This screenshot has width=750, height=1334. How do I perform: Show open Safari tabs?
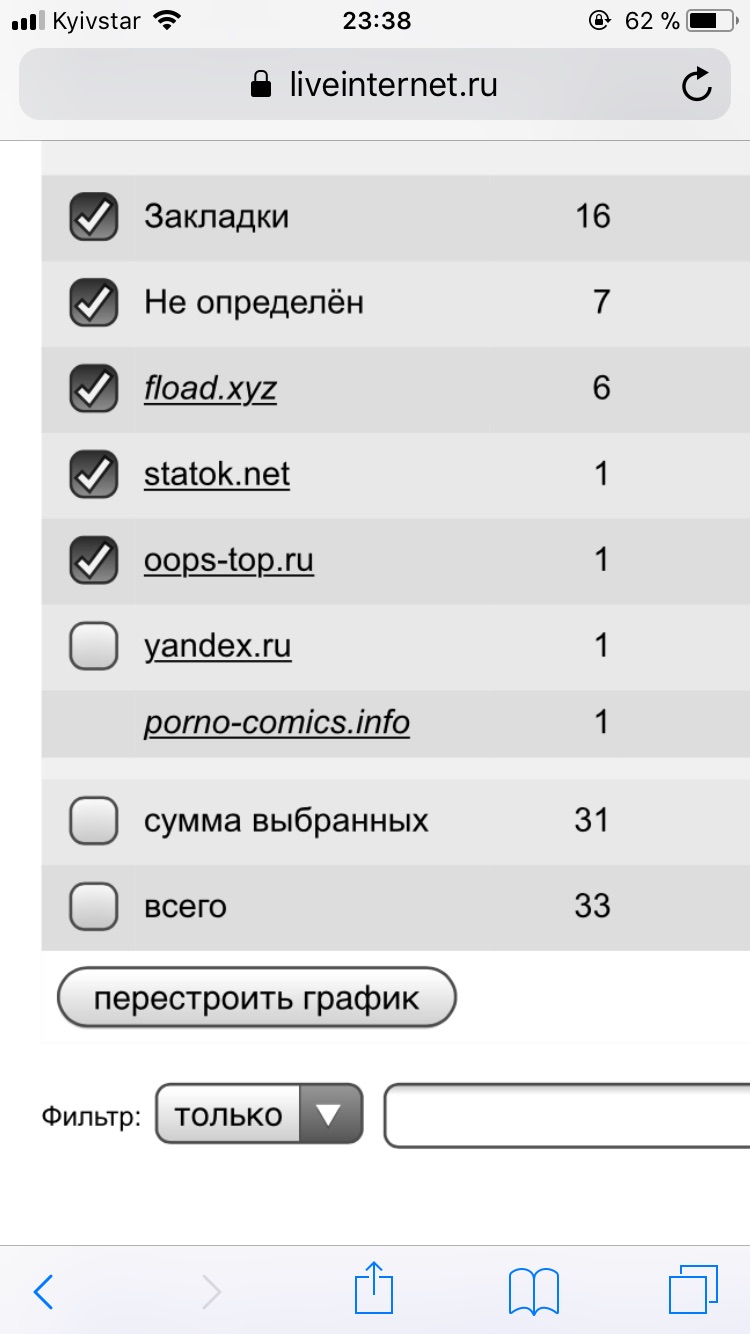point(692,1290)
